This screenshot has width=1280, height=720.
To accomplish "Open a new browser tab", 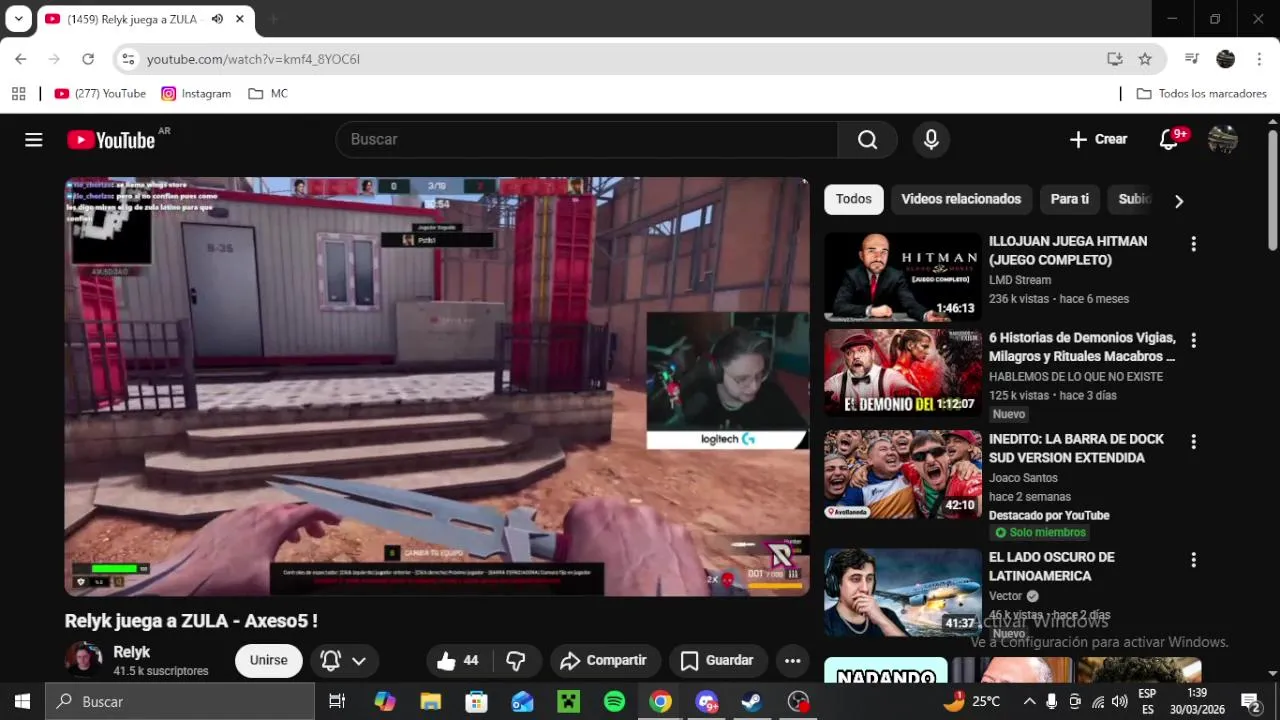I will pyautogui.click(x=273, y=19).
